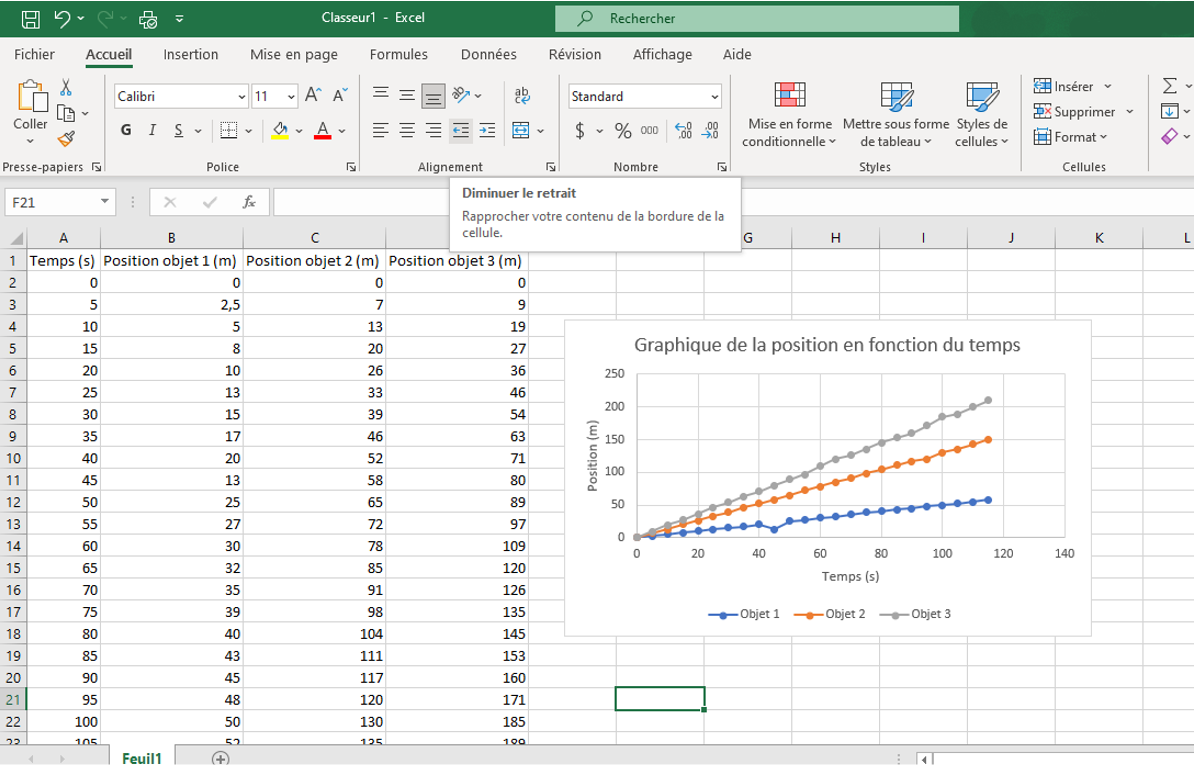Apply percent style number format
This screenshot has height=765, width=1194.
coord(623,130)
